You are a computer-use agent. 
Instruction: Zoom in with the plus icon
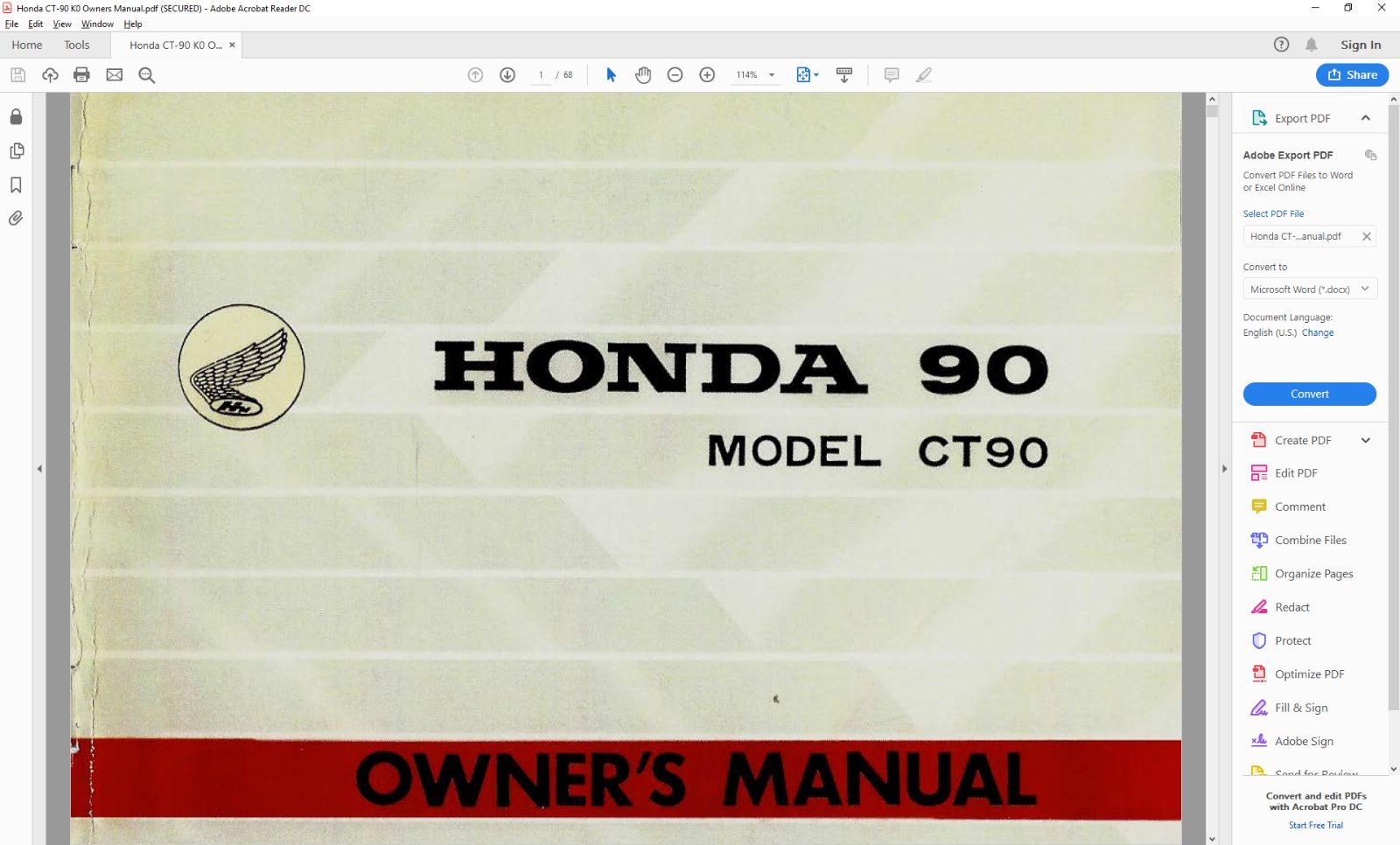(x=707, y=75)
